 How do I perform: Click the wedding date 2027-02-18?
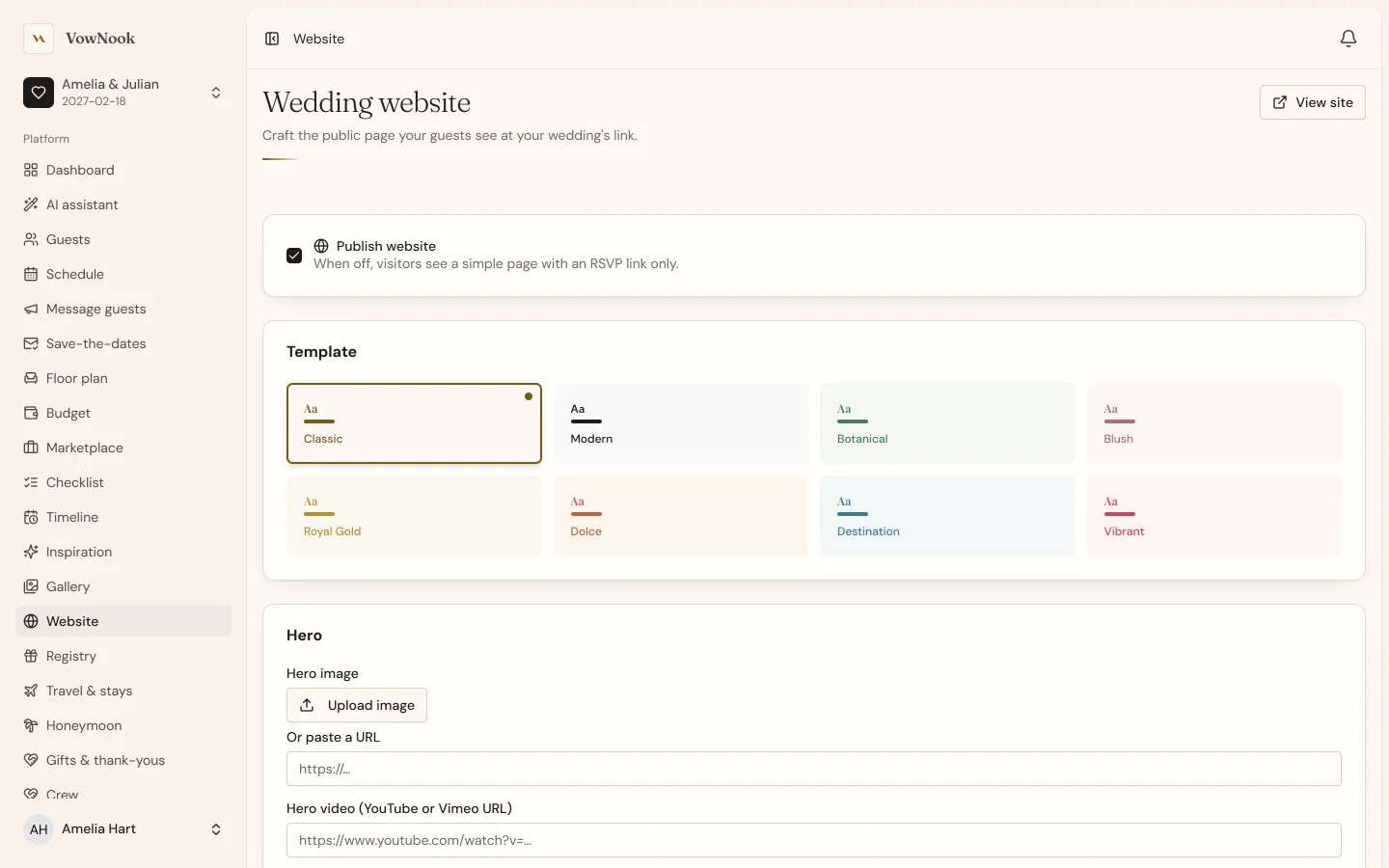click(x=94, y=101)
